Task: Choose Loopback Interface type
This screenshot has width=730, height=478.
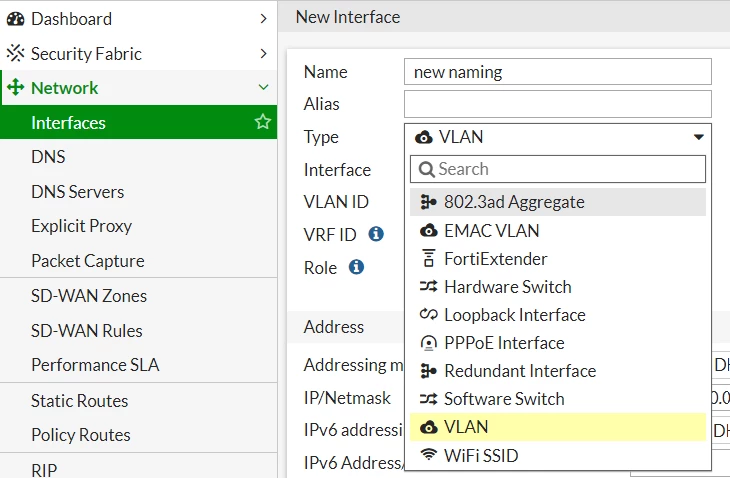Action: pos(558,315)
